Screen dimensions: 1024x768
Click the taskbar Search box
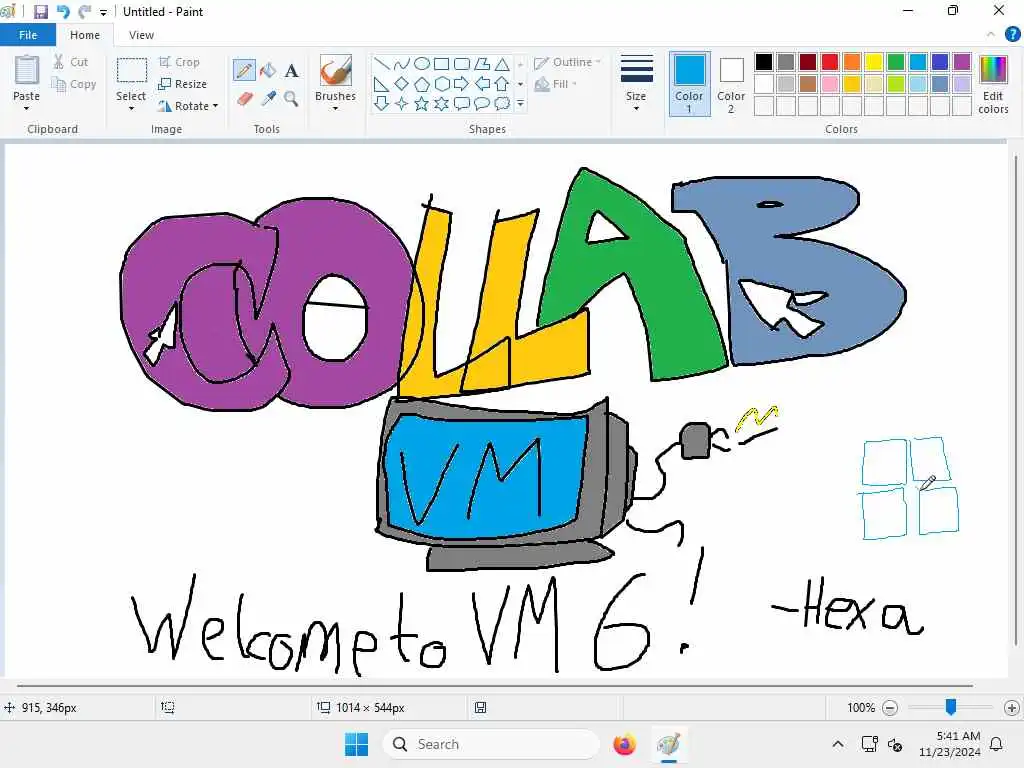coord(492,744)
